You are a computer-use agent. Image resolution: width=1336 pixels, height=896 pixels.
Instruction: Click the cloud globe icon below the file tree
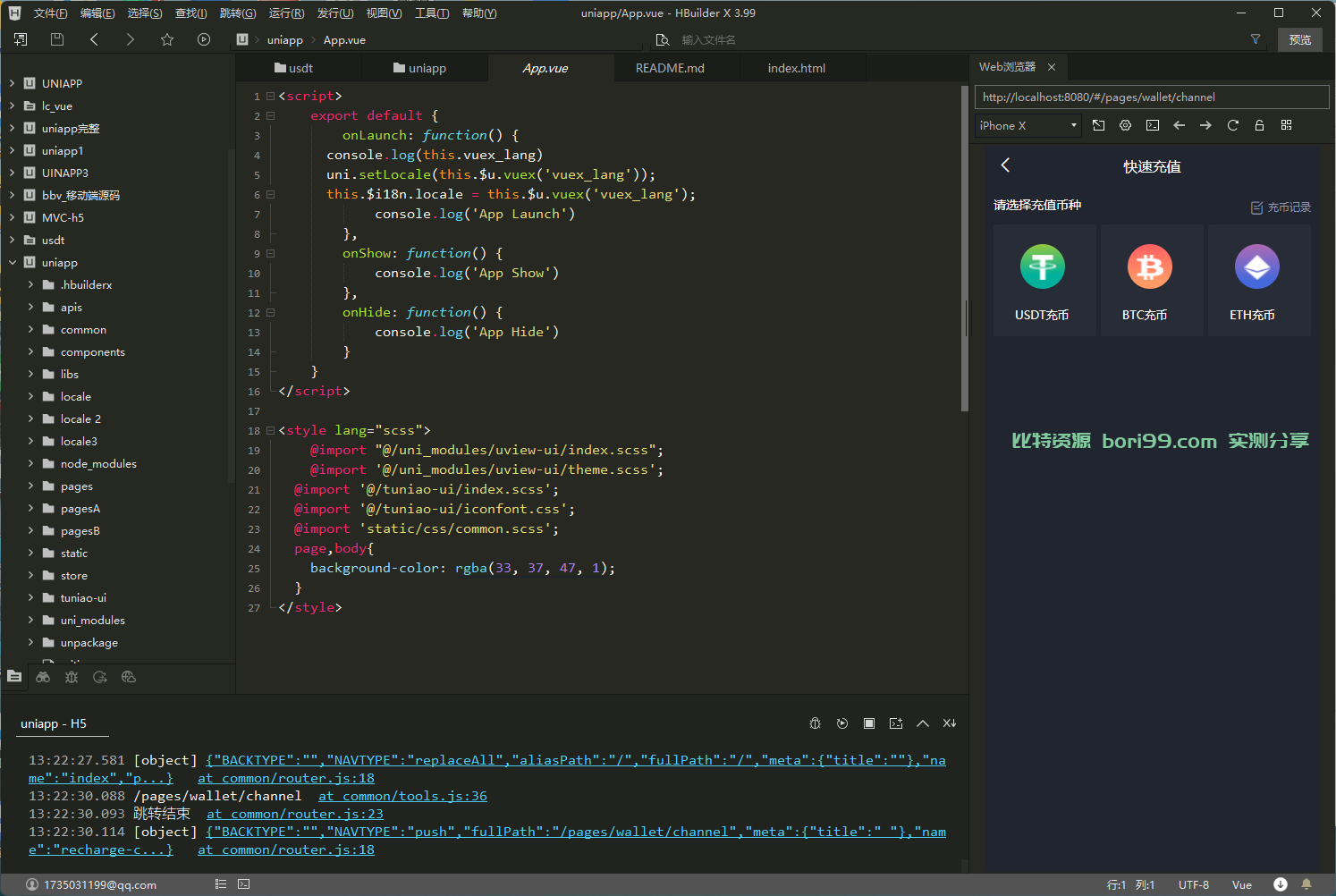[129, 677]
